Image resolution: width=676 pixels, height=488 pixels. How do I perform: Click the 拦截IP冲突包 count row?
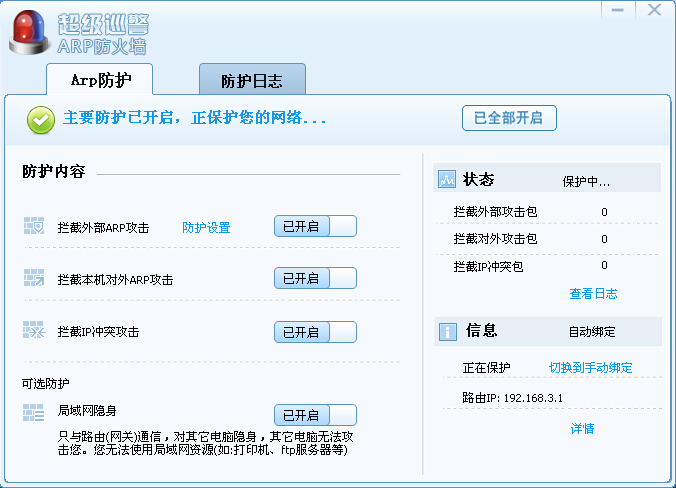pos(548,266)
